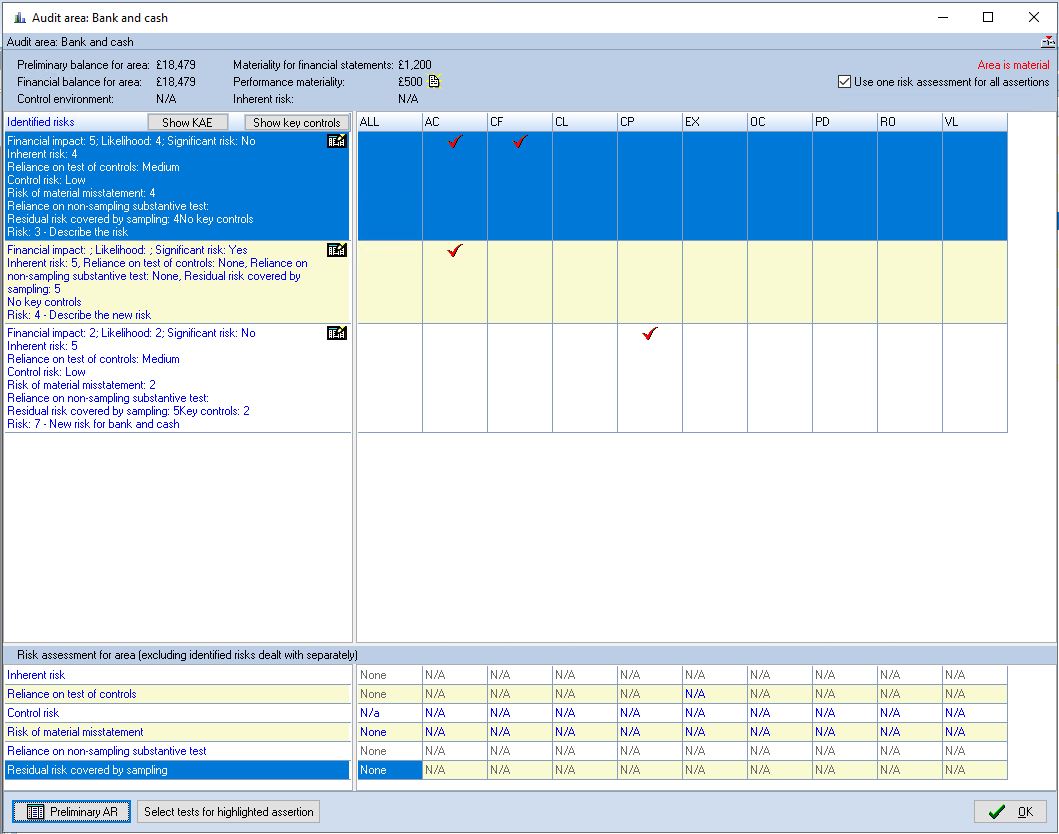Select the RO column header
The image size is (1059, 834).
click(x=909, y=122)
